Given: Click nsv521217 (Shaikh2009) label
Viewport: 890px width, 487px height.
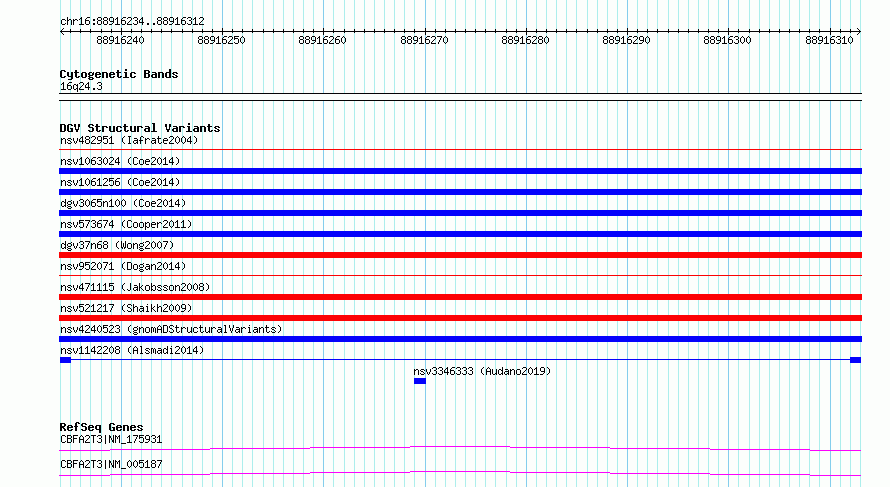Looking at the screenshot, I should pyautogui.click(x=126, y=308).
